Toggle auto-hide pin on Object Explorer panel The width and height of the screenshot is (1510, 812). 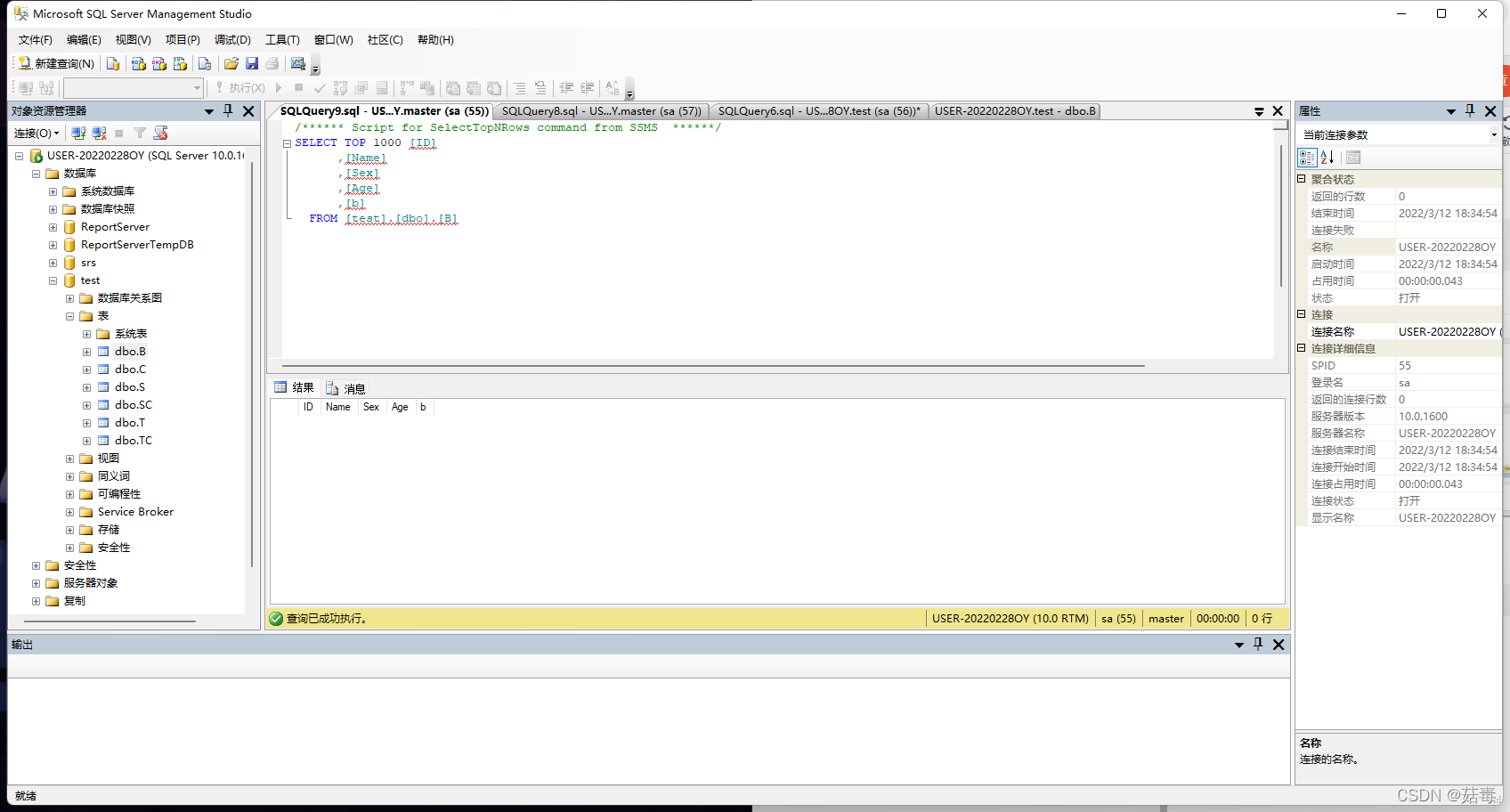click(x=228, y=110)
